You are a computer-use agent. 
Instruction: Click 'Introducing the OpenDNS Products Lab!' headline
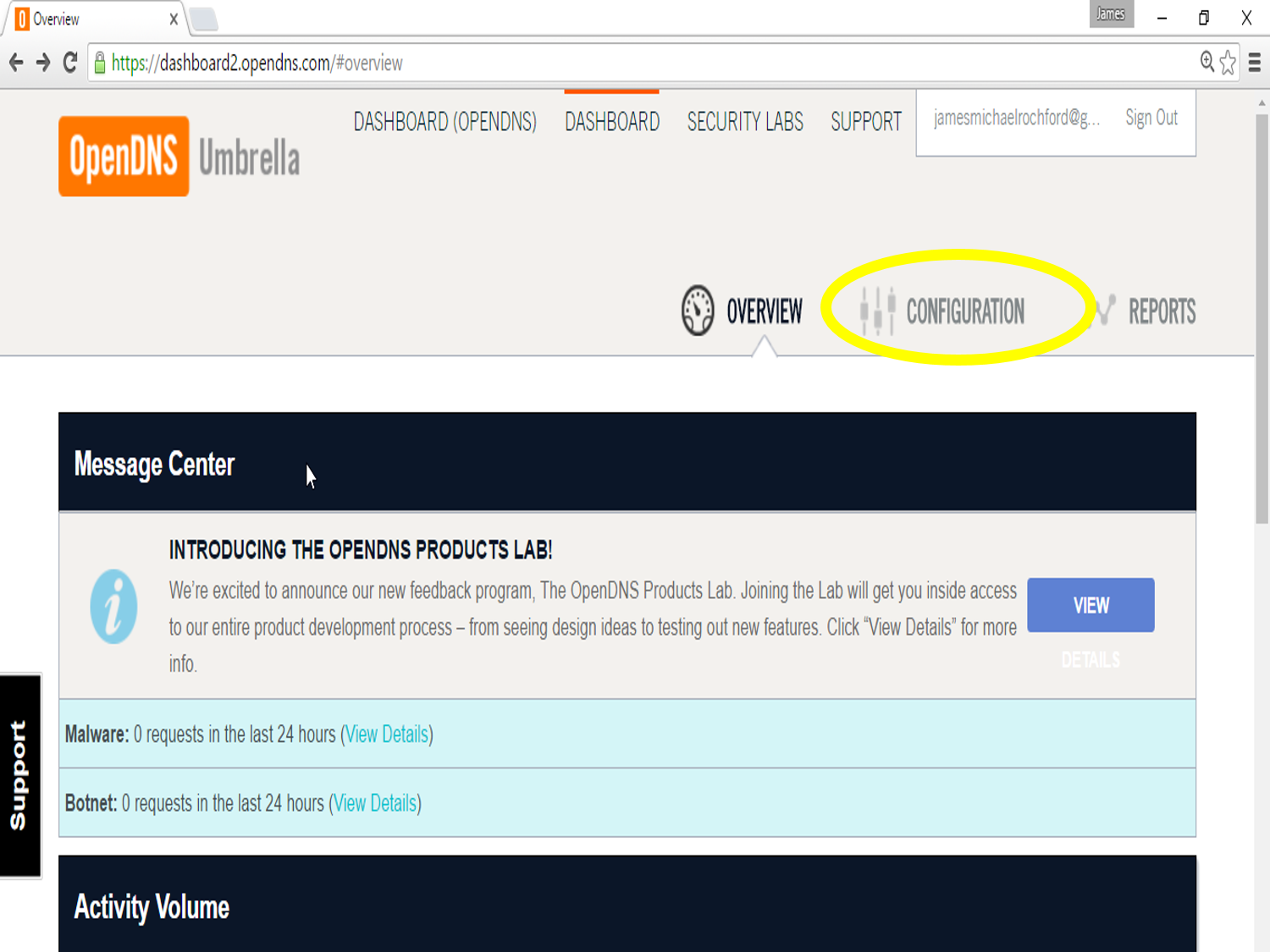coord(361,550)
